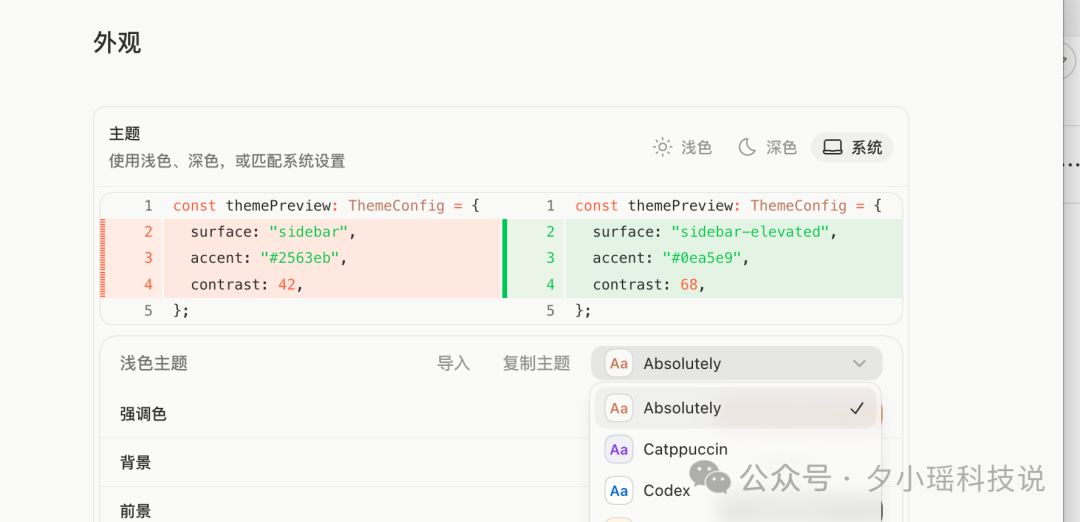Click the Codex Aa preview icon

(x=619, y=491)
